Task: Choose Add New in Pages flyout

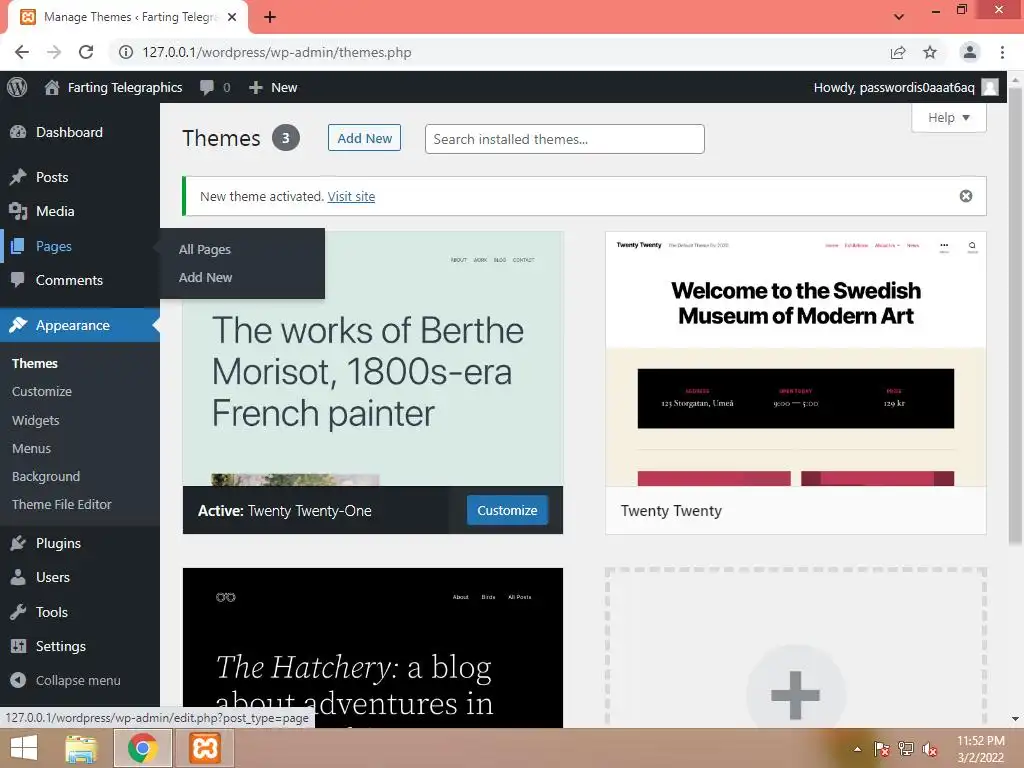Action: coord(206,278)
